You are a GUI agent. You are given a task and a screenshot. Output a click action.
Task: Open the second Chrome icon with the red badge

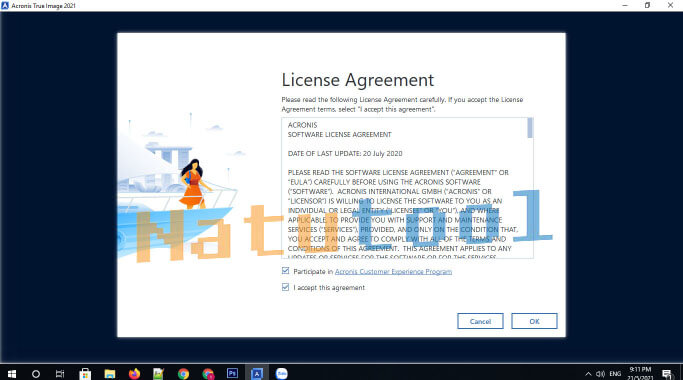click(x=208, y=373)
